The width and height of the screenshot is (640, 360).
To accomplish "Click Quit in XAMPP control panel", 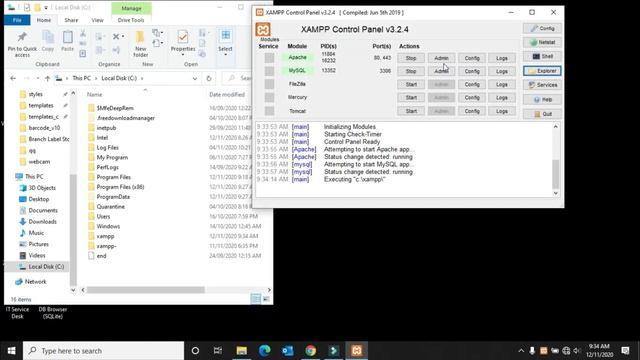I will [x=542, y=114].
